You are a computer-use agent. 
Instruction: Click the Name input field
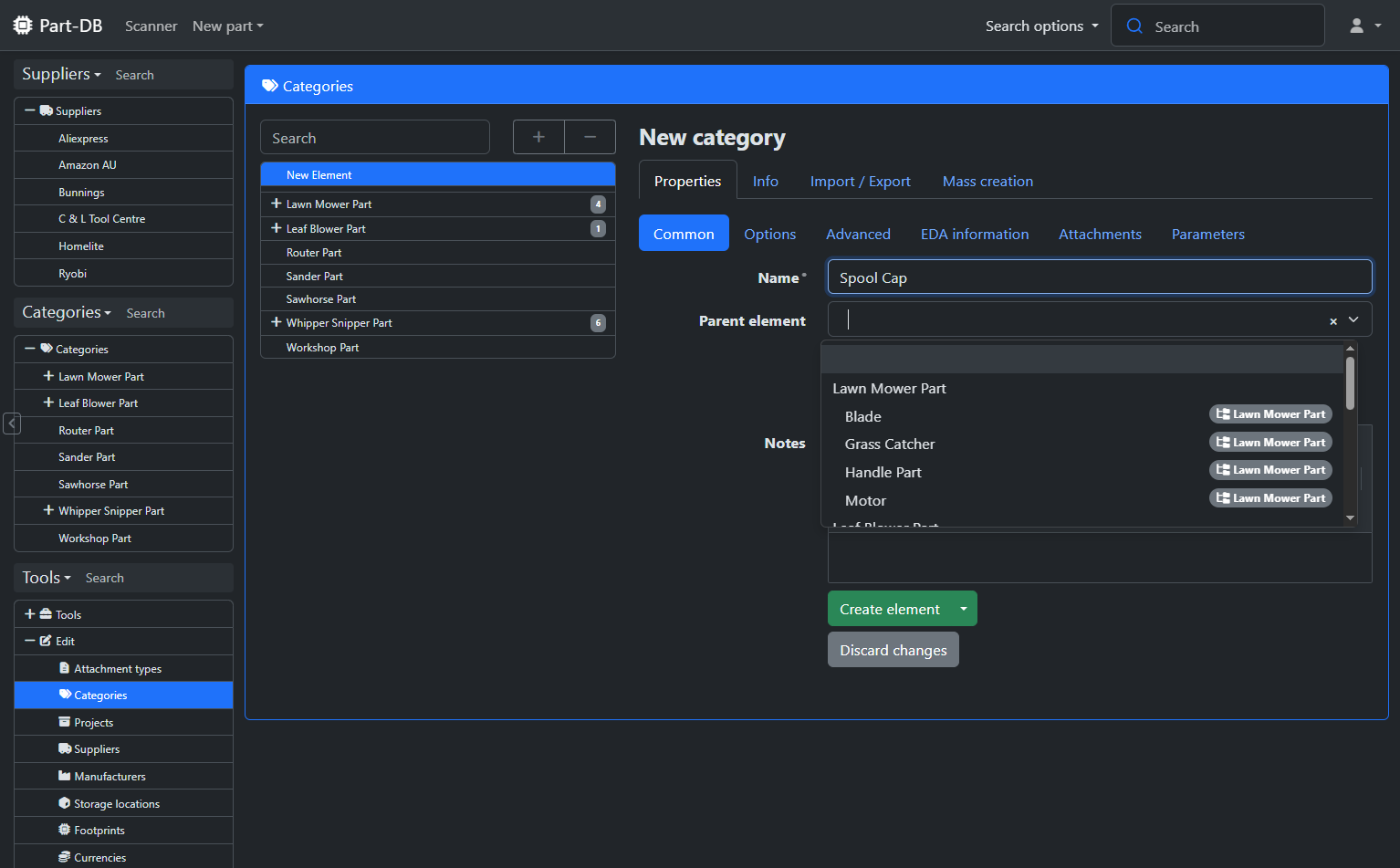pos(1100,277)
